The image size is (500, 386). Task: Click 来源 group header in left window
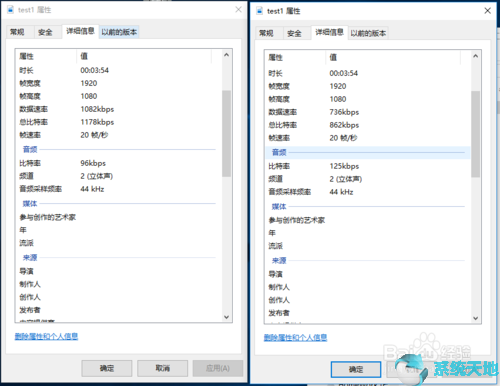point(118,258)
